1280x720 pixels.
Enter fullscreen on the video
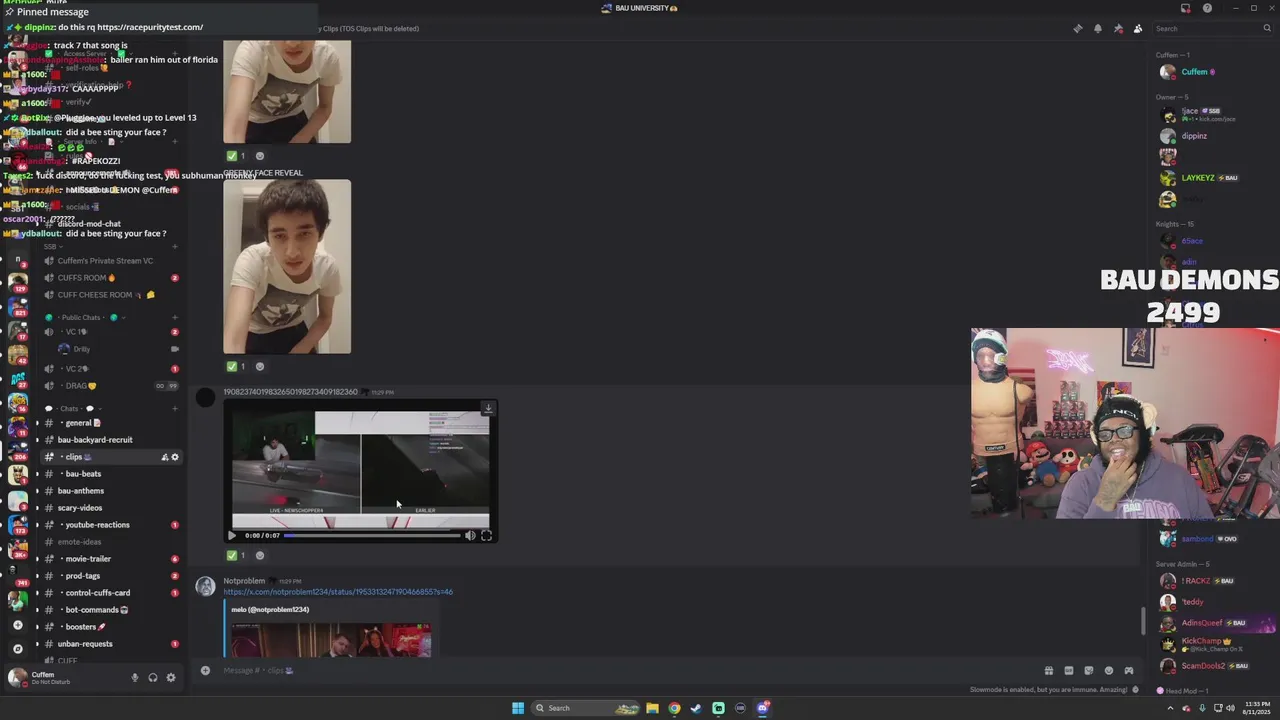[486, 535]
